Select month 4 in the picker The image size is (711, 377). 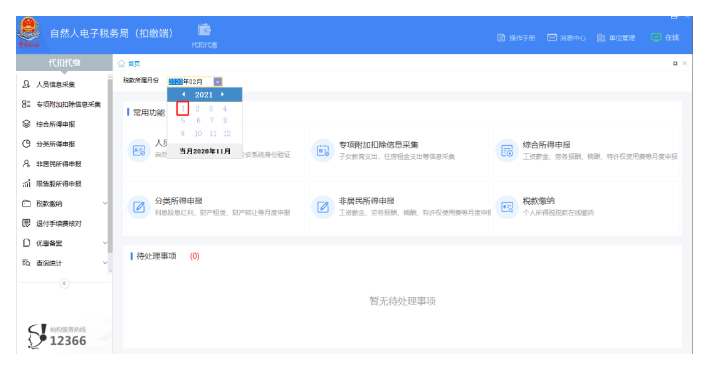(x=225, y=109)
